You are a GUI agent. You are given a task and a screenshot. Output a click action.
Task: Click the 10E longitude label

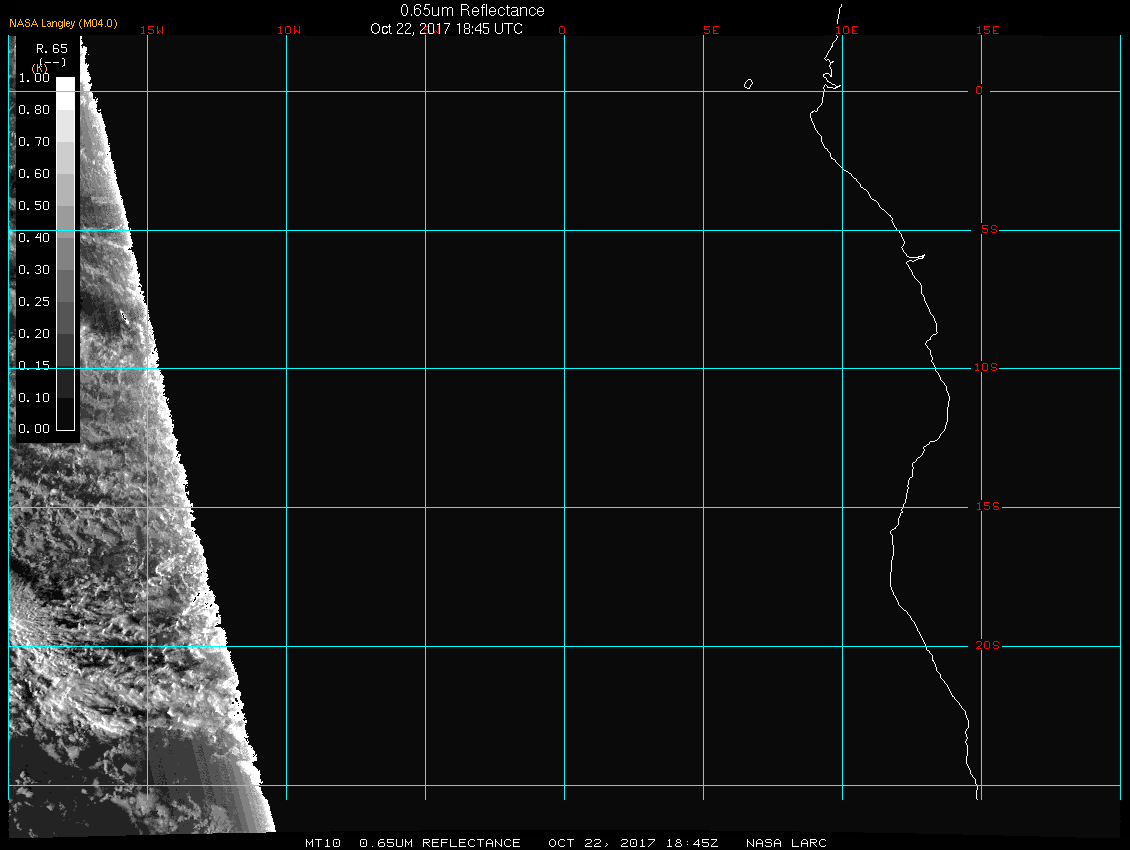point(846,30)
